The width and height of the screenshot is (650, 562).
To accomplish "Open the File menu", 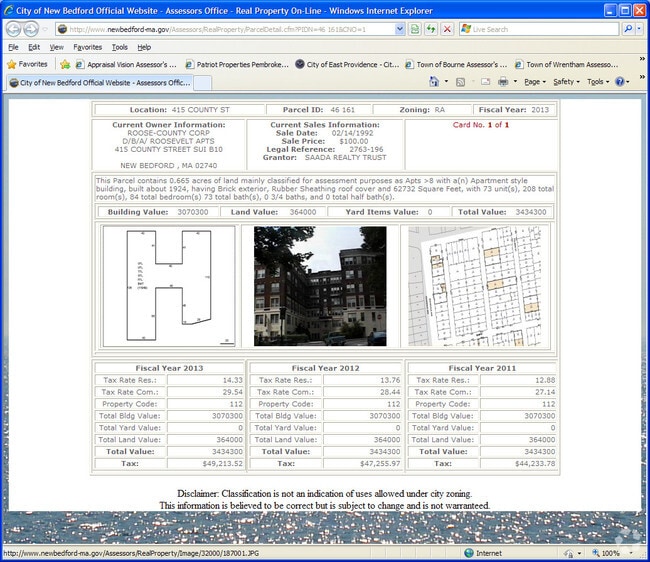I will coord(13,47).
